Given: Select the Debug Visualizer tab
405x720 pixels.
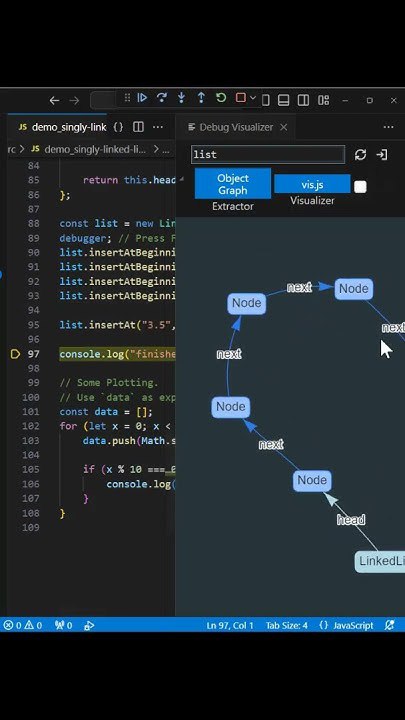Looking at the screenshot, I should (236, 127).
